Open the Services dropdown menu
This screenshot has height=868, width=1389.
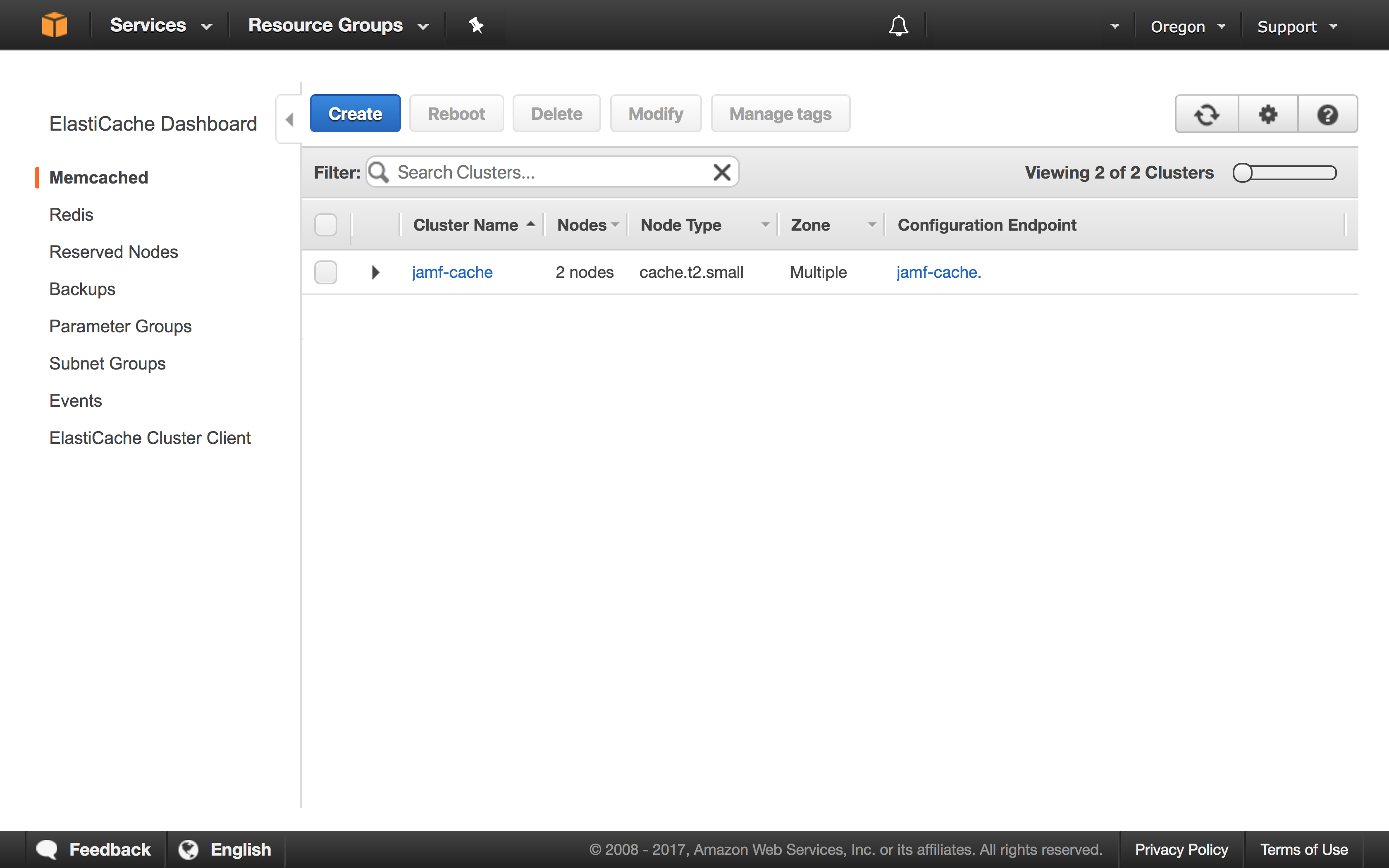point(161,25)
